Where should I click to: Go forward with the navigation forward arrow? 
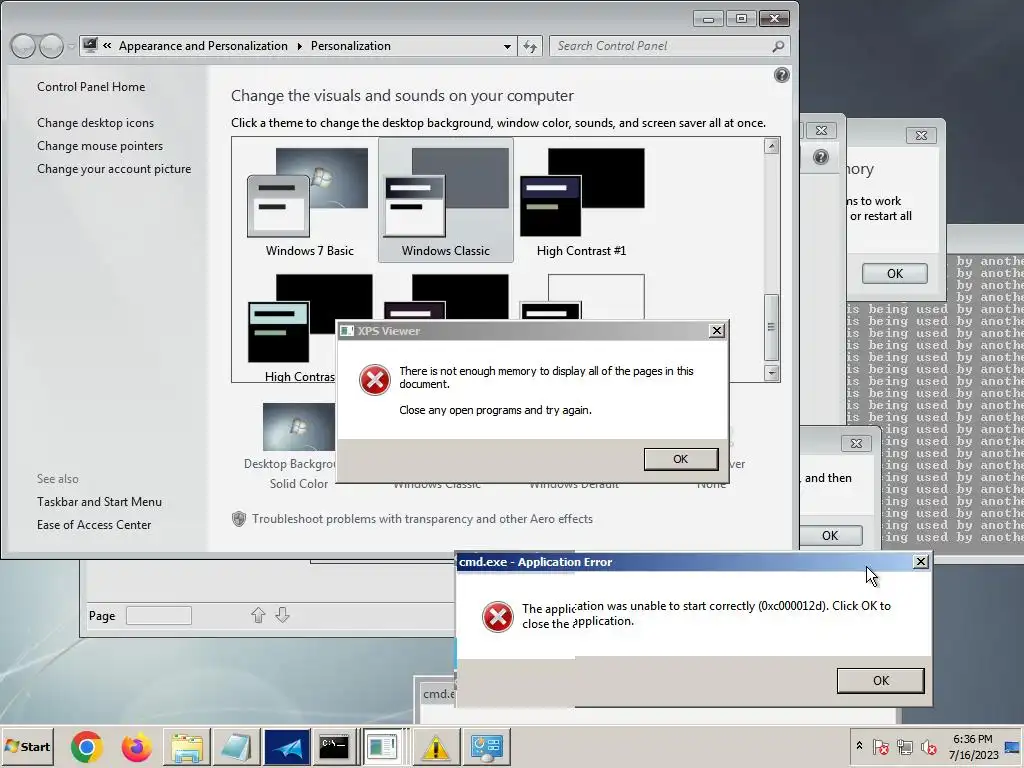click(52, 46)
